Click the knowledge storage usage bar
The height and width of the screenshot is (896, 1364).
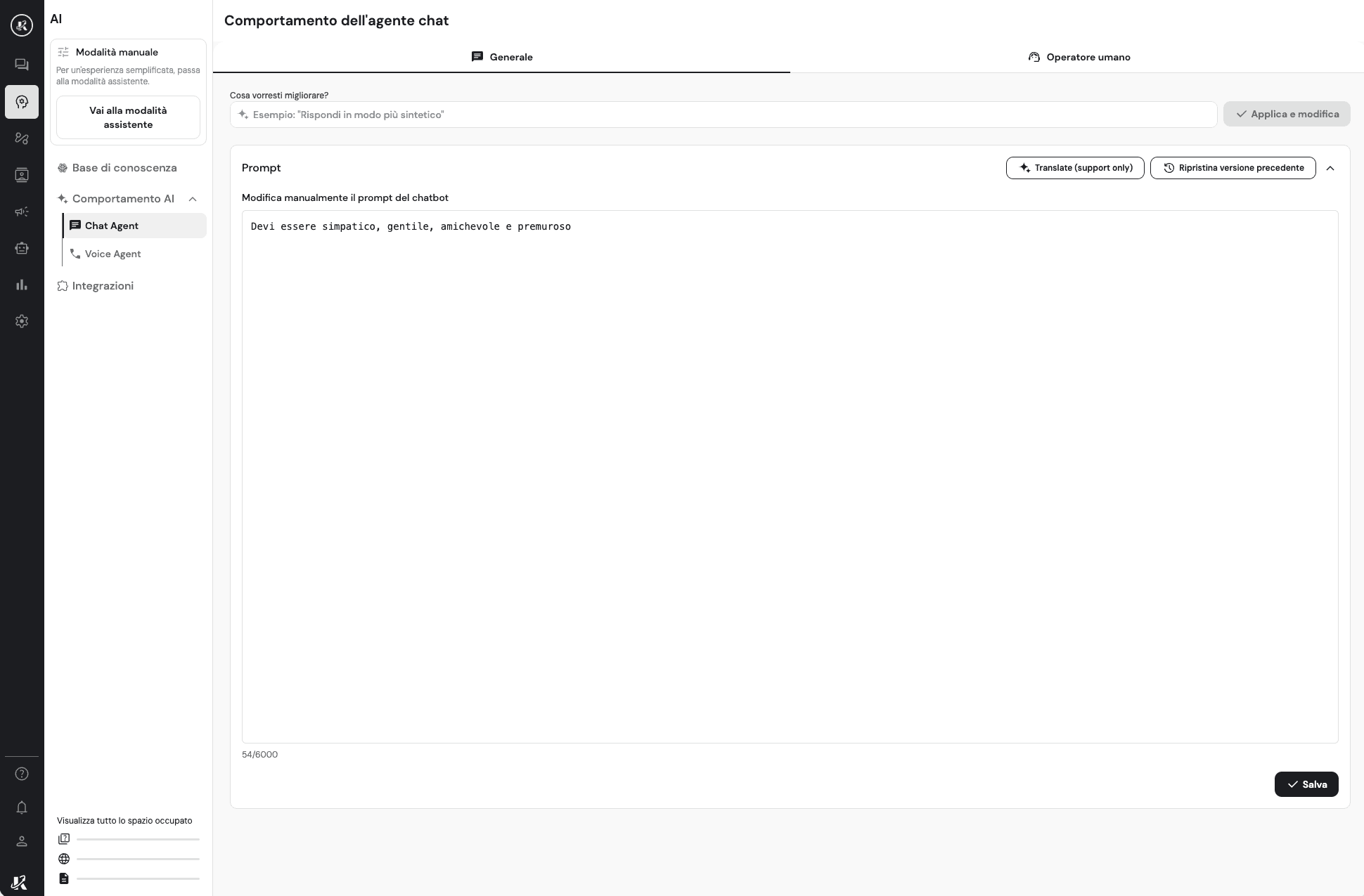pyautogui.click(x=138, y=839)
